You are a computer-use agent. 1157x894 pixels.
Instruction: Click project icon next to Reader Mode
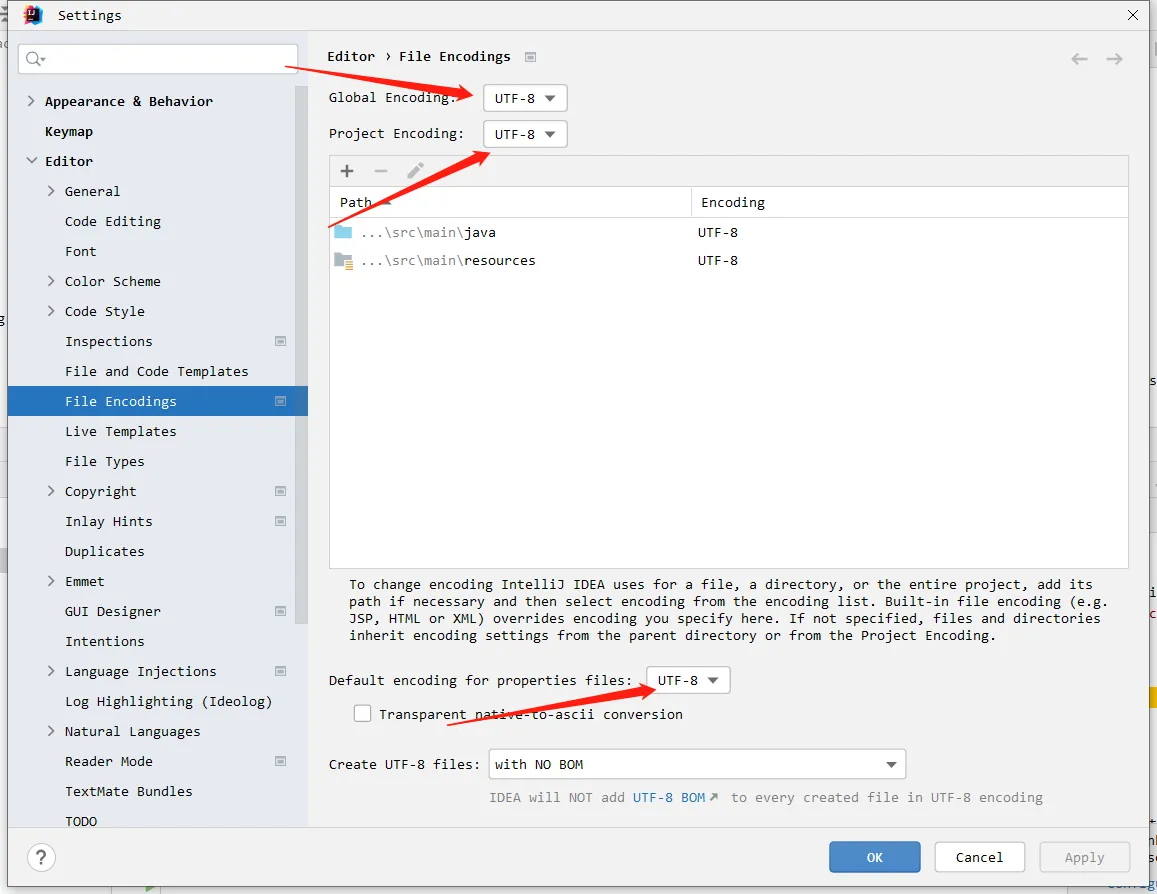[280, 761]
